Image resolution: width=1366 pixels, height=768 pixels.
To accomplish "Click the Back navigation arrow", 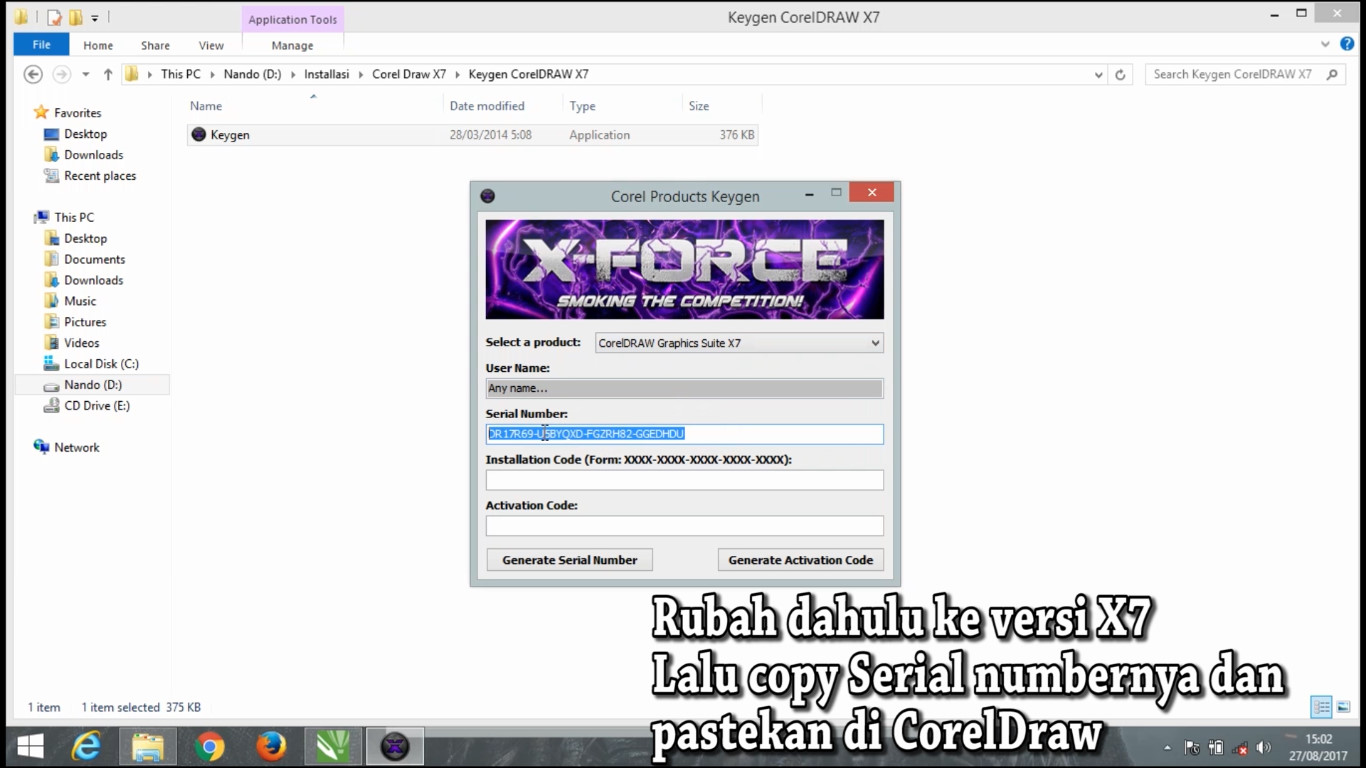I will [33, 74].
